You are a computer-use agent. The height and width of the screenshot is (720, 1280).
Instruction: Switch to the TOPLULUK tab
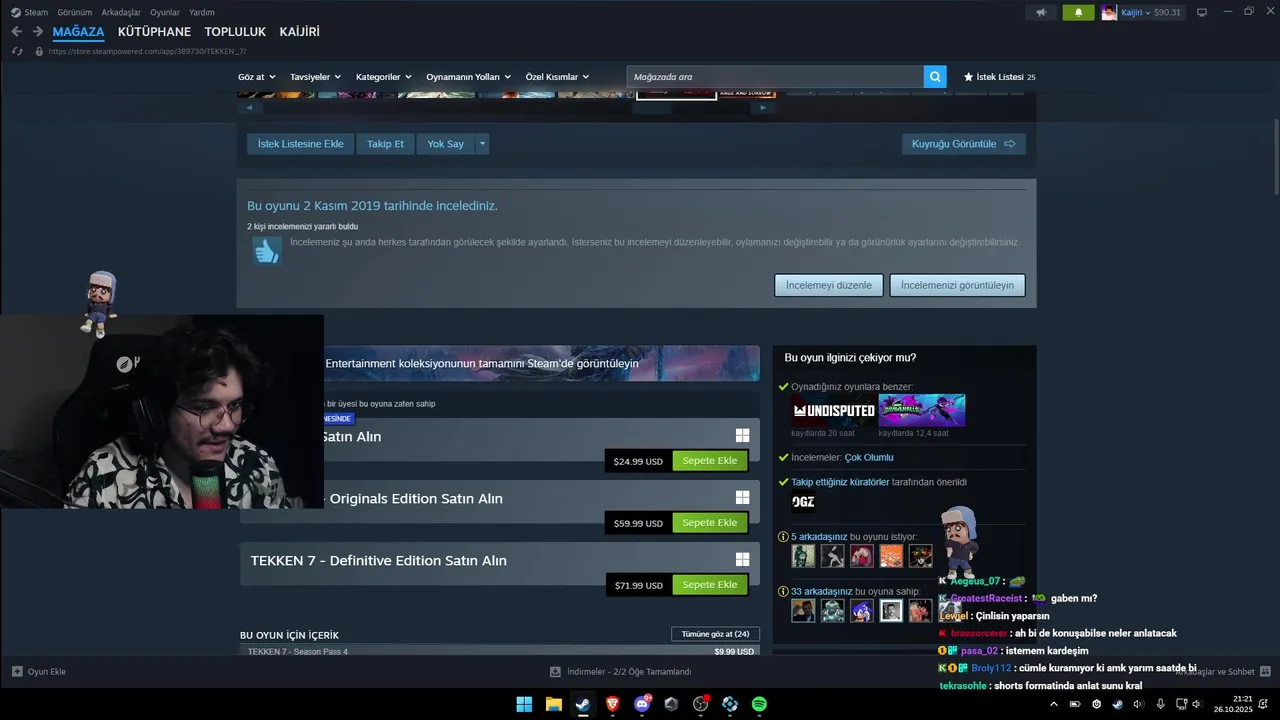(x=235, y=32)
